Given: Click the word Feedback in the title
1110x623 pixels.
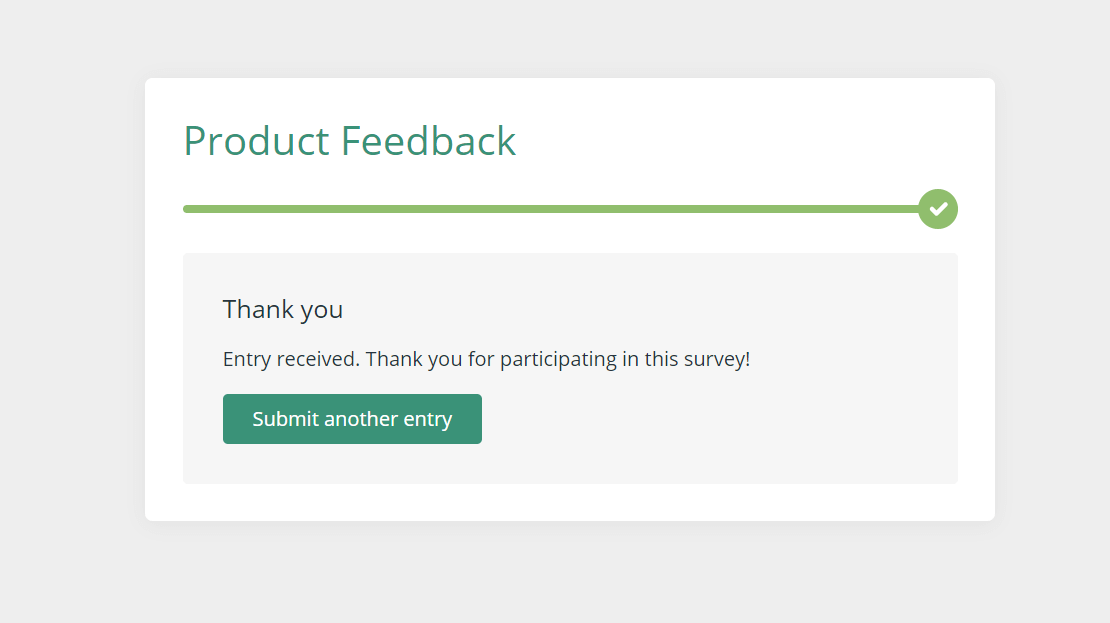Looking at the screenshot, I should tap(428, 140).
